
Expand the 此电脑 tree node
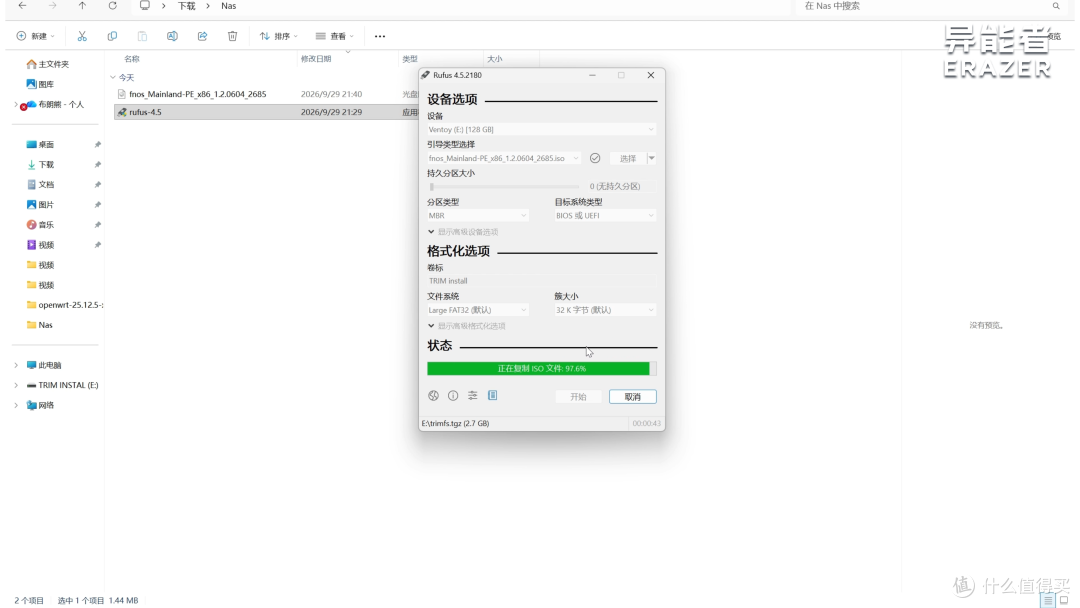tap(16, 365)
